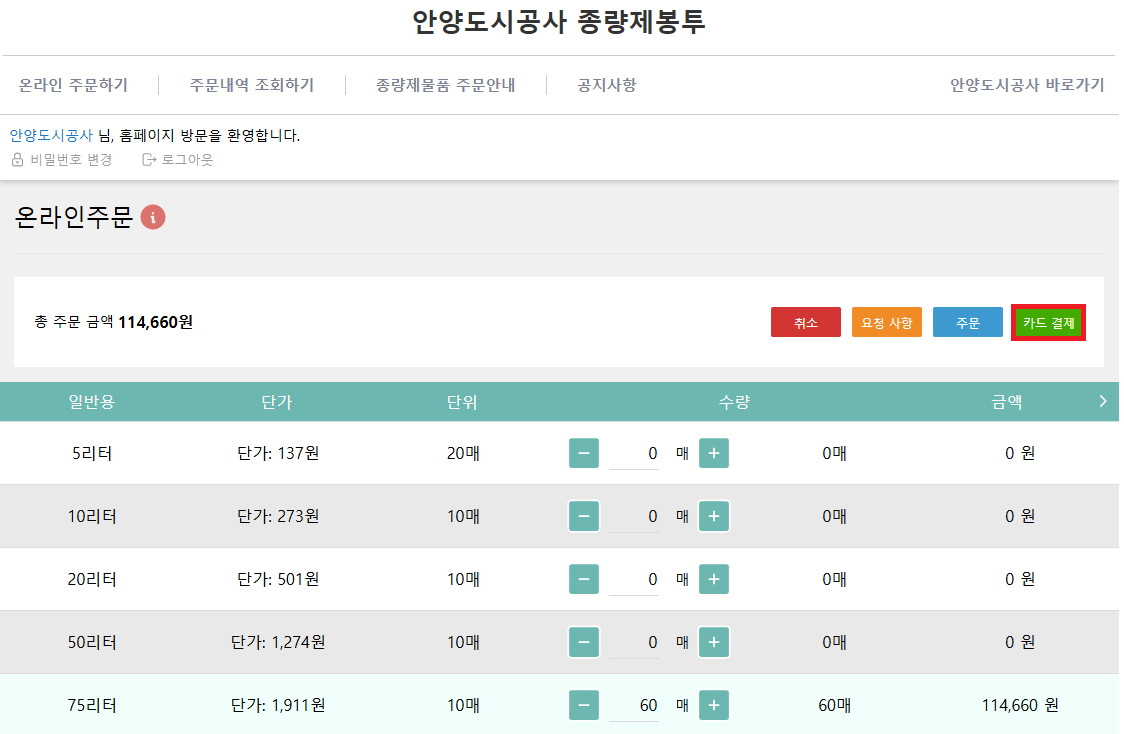The width and height of the screenshot is (1124, 734).
Task: Pay with the green 카드 결제 button
Action: (1047, 323)
